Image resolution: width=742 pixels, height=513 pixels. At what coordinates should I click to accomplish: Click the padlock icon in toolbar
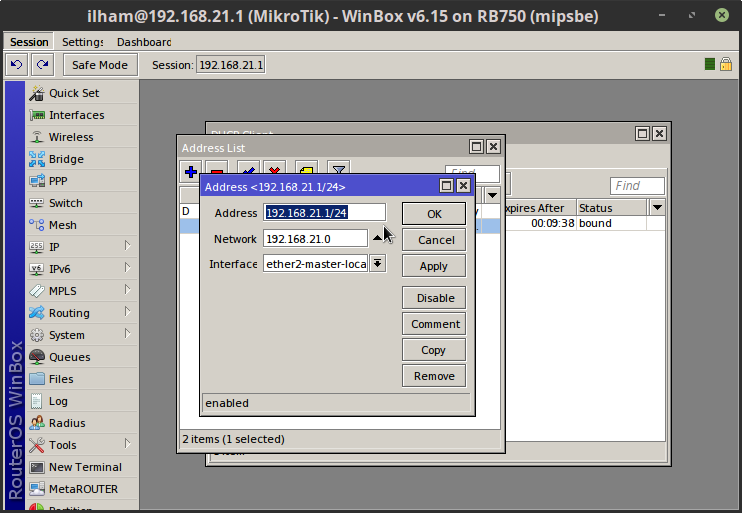pyautogui.click(x=726, y=64)
